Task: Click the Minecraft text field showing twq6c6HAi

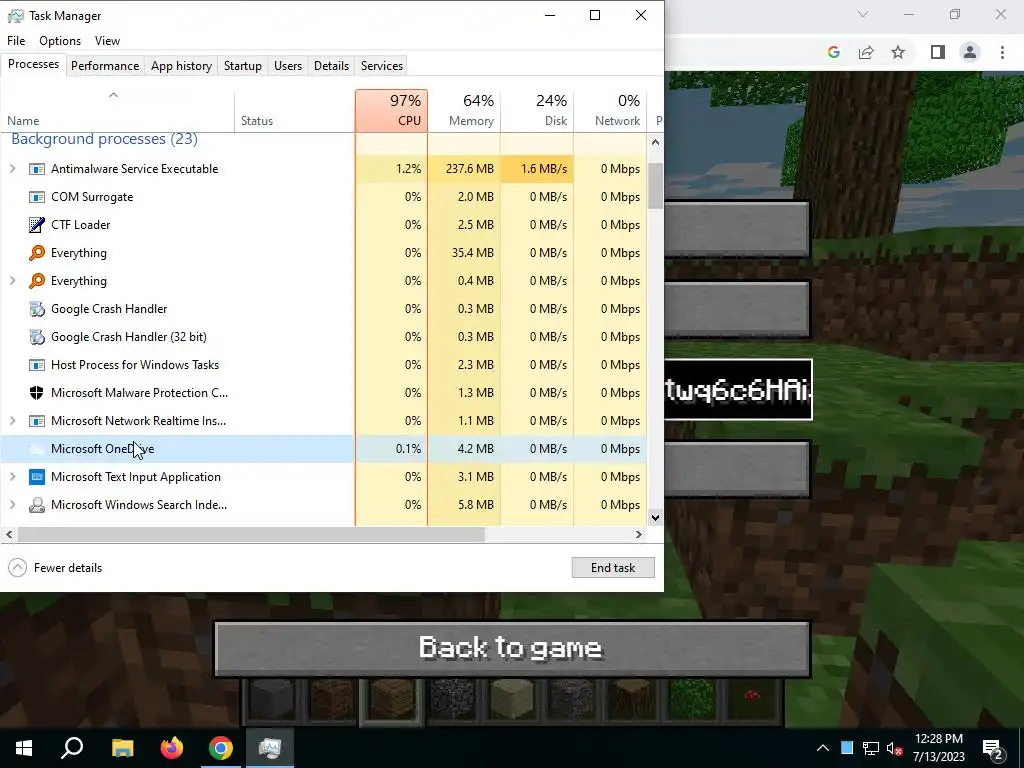Action: (738, 390)
